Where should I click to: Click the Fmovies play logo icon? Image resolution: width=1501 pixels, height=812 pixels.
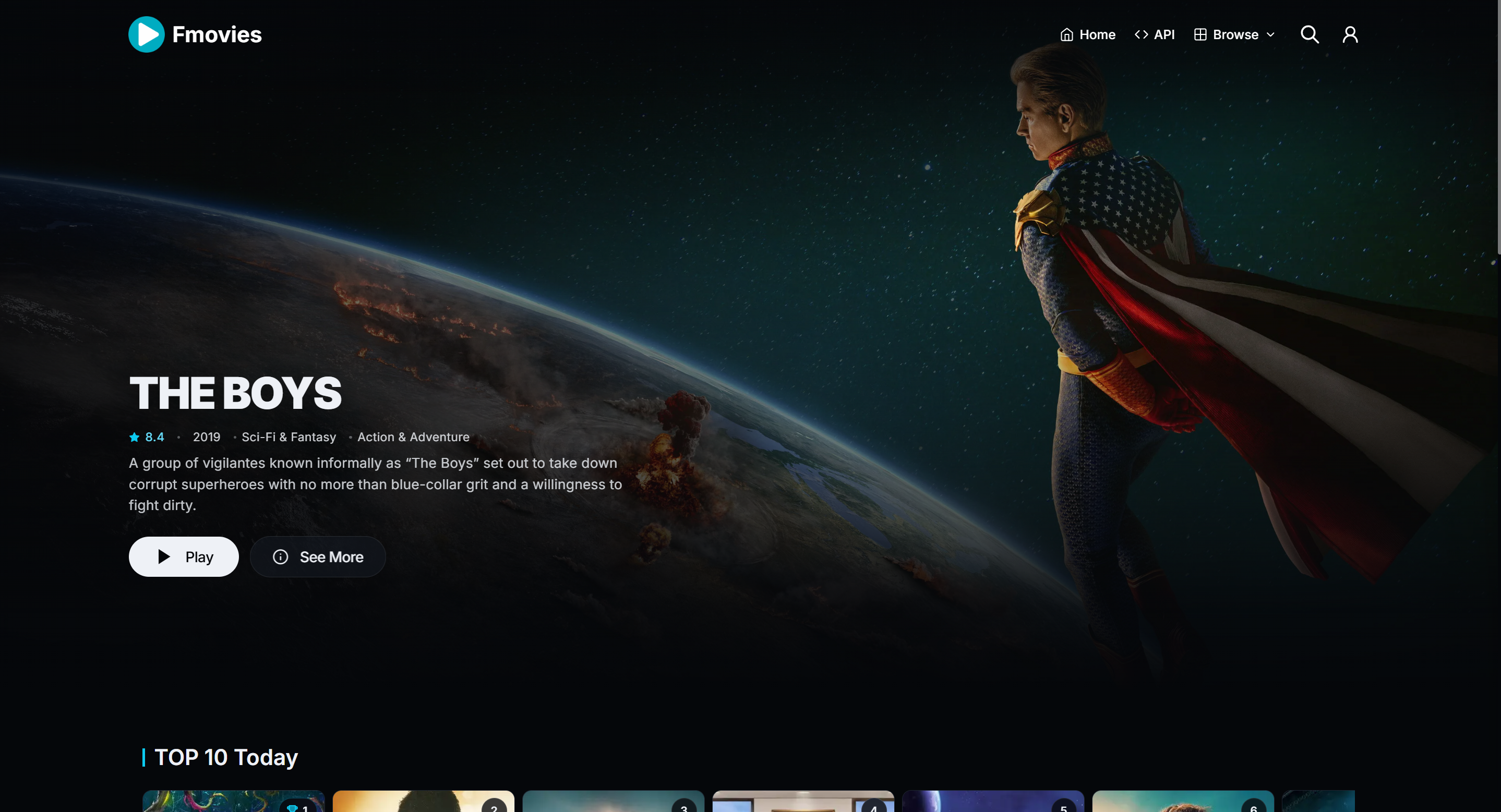click(146, 34)
